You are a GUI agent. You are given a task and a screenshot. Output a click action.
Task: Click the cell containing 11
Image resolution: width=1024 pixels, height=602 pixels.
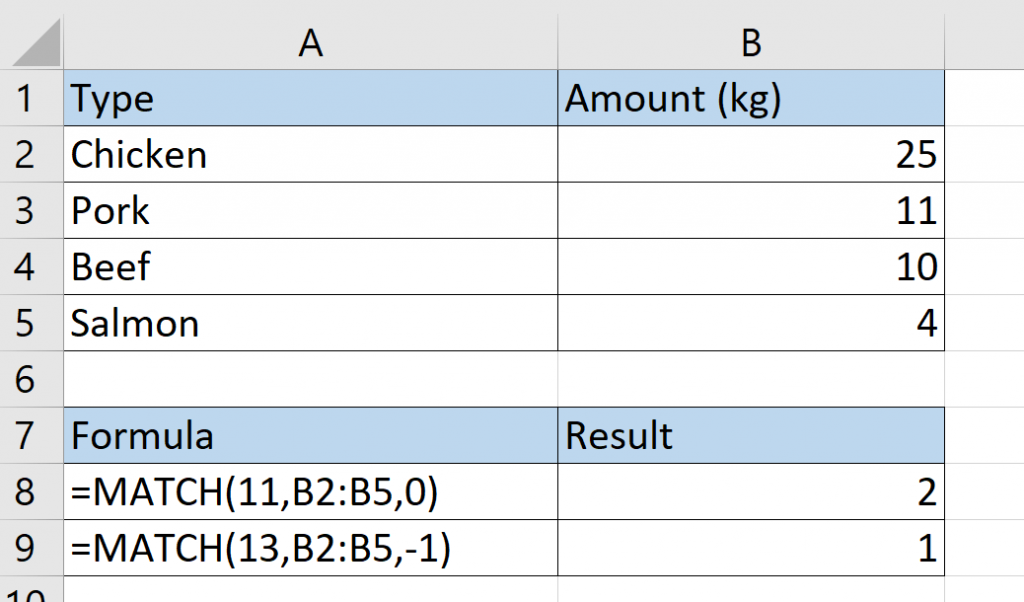click(750, 210)
